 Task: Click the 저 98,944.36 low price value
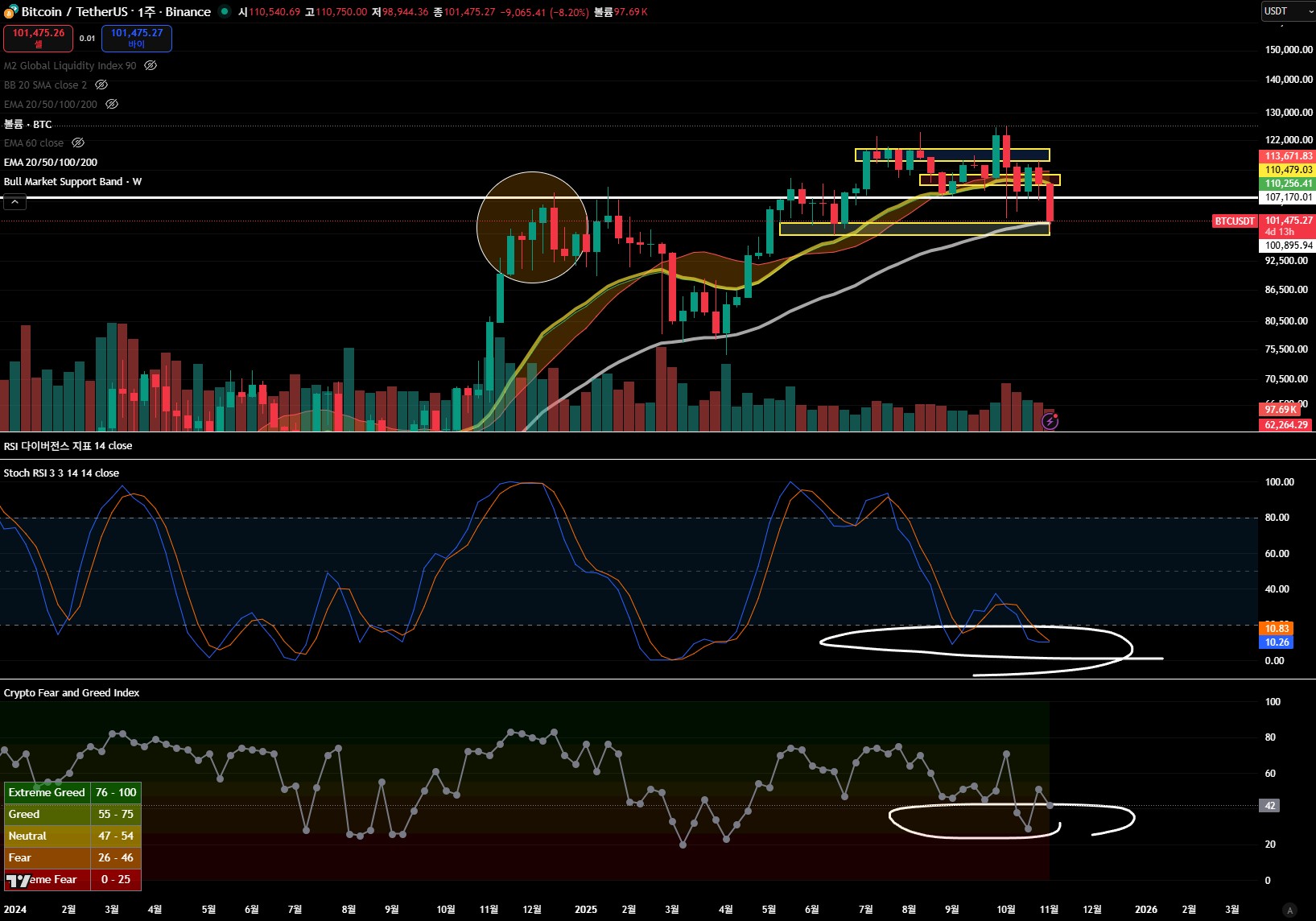pos(400,12)
